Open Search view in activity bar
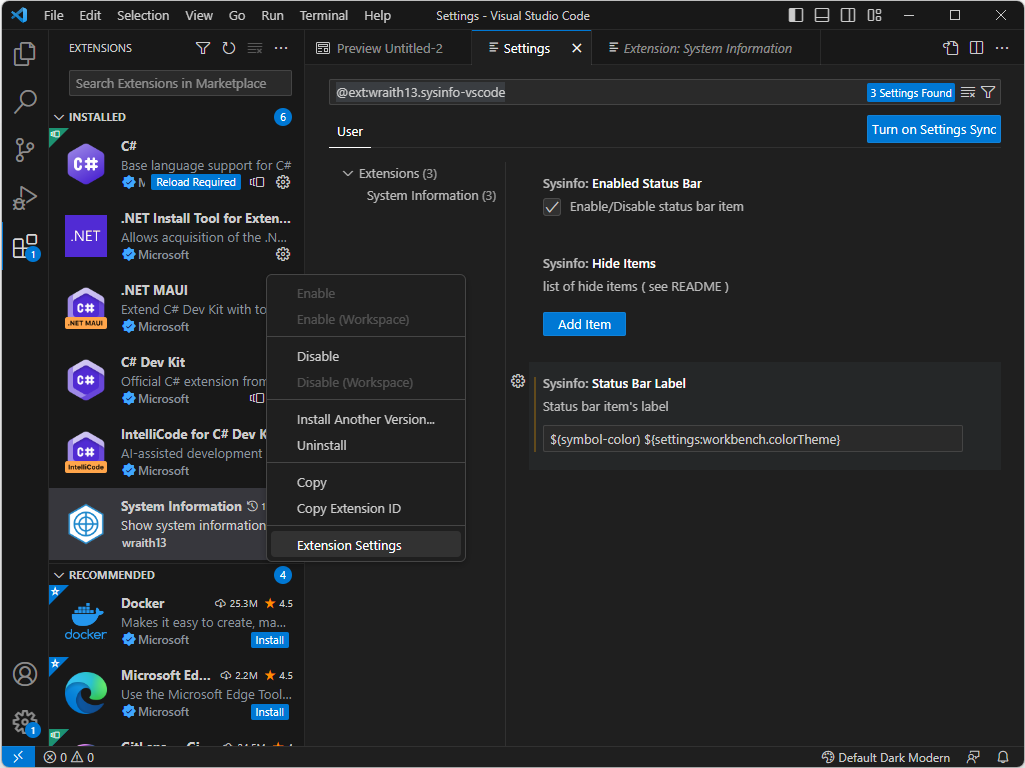1025x768 pixels. pyautogui.click(x=25, y=101)
